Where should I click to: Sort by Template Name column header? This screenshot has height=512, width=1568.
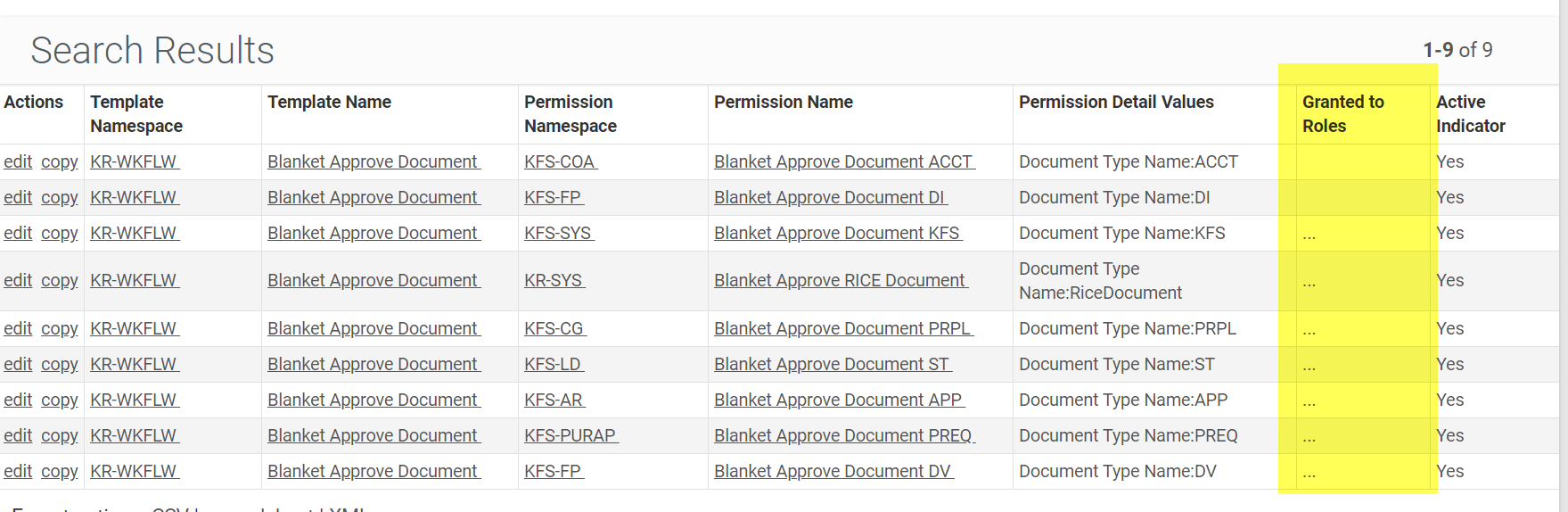point(329,102)
